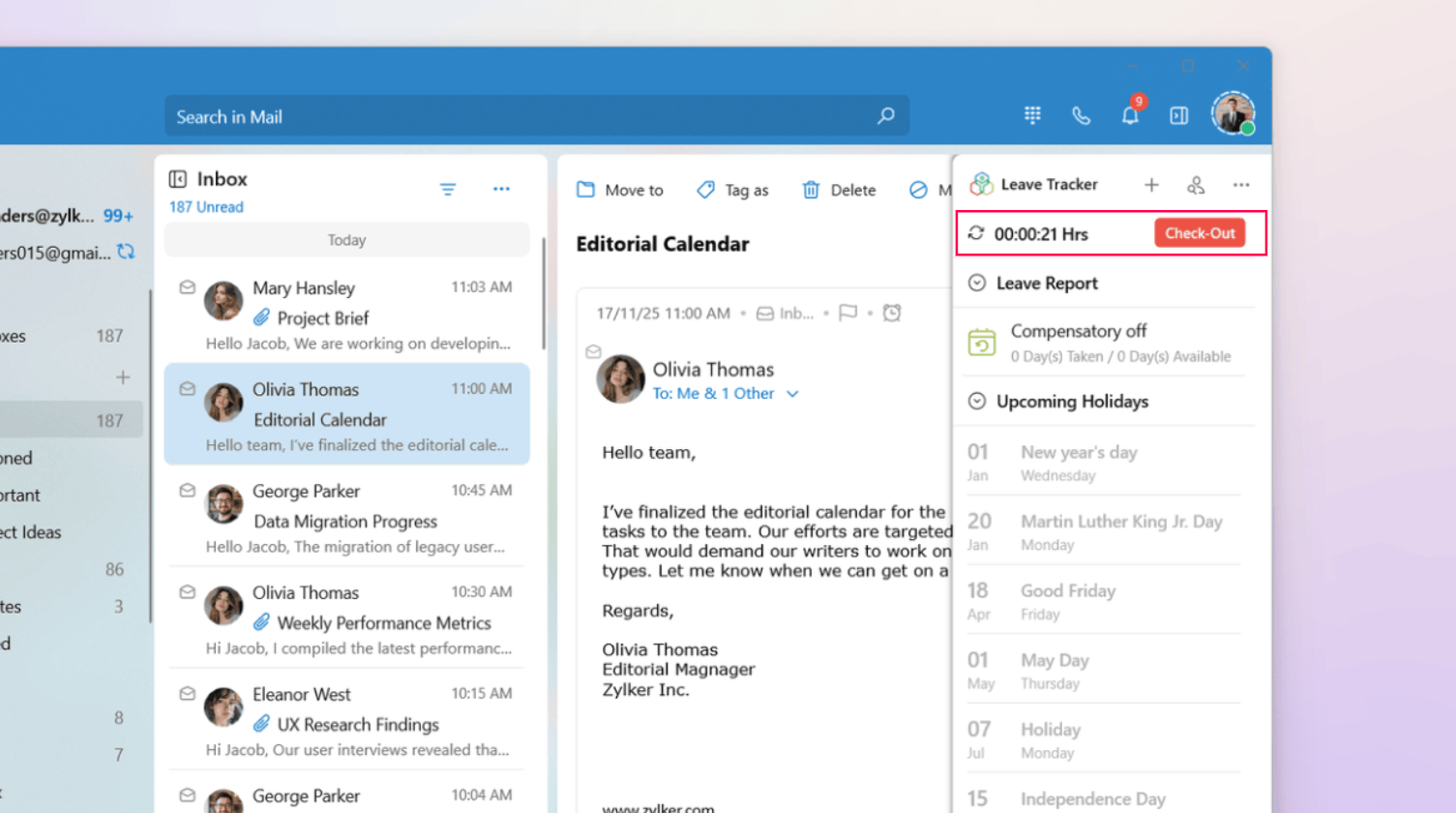1456x813 pixels.
Task: Click the Leave Tracker app icon
Action: [x=981, y=184]
